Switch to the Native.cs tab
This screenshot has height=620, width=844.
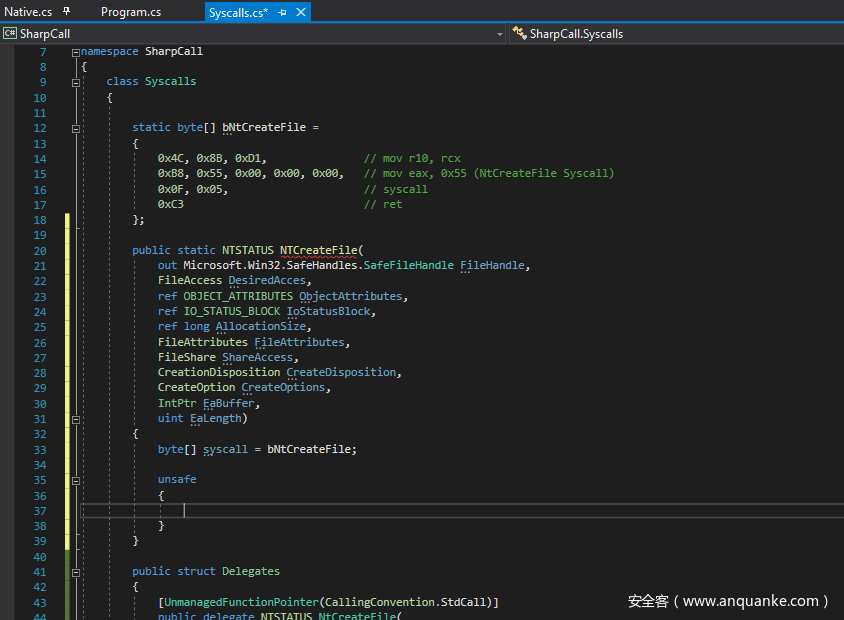[28, 12]
